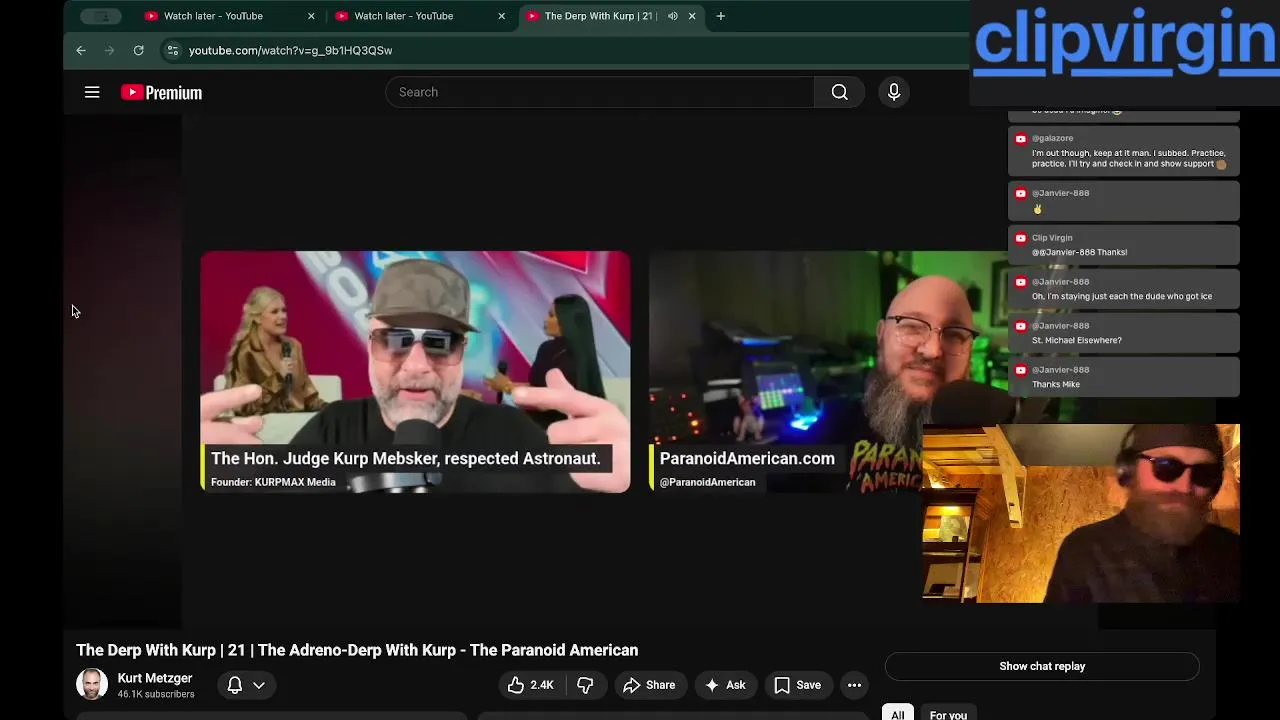The width and height of the screenshot is (1280, 720).
Task: Click 'Thanks Mike' chat message
Action: (1124, 377)
